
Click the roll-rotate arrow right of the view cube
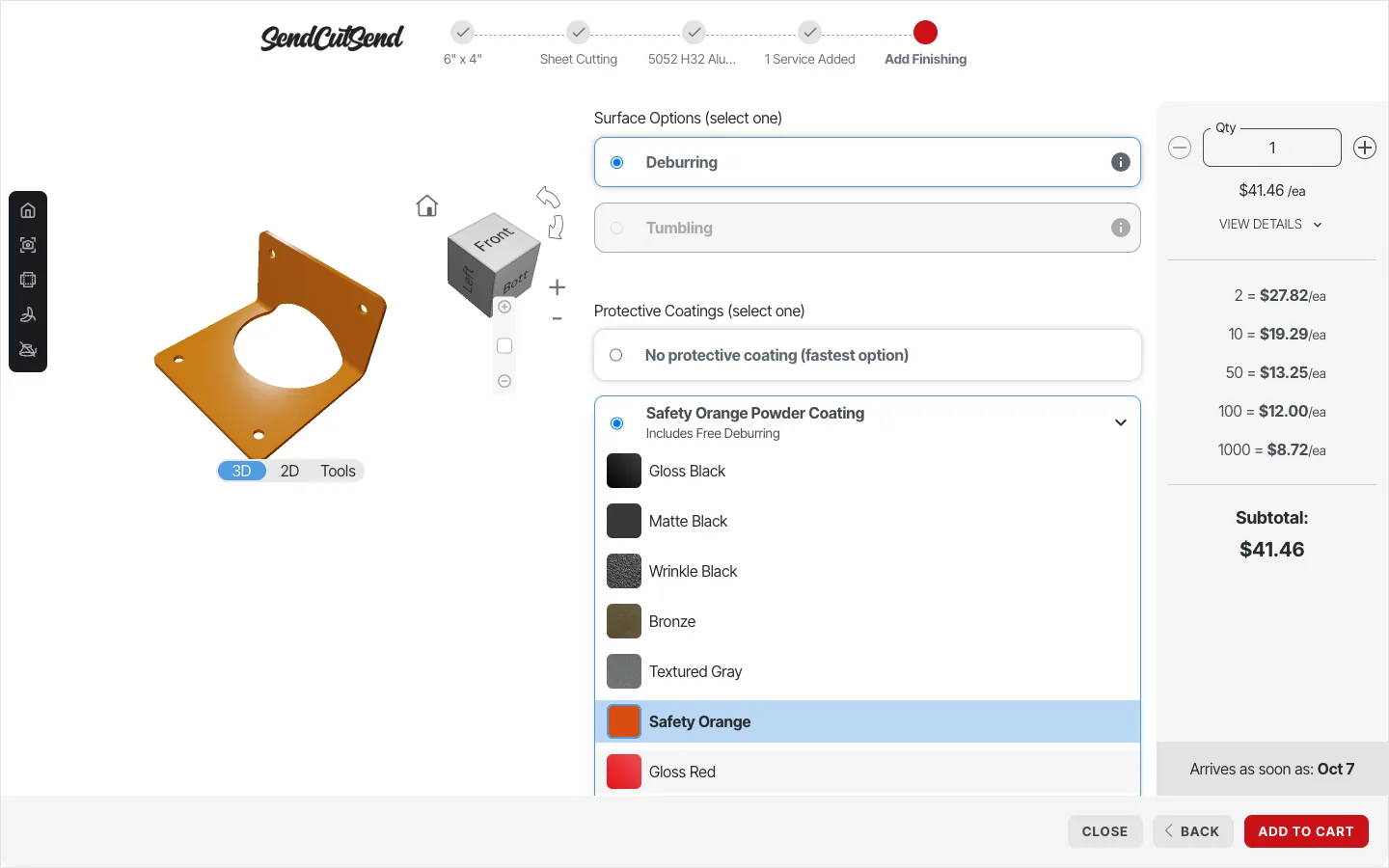(556, 228)
